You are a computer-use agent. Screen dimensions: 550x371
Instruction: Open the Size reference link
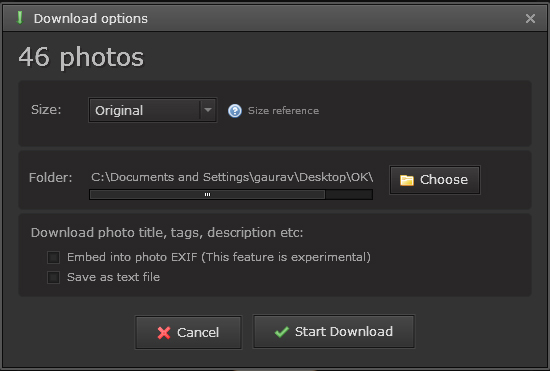pyautogui.click(x=283, y=111)
